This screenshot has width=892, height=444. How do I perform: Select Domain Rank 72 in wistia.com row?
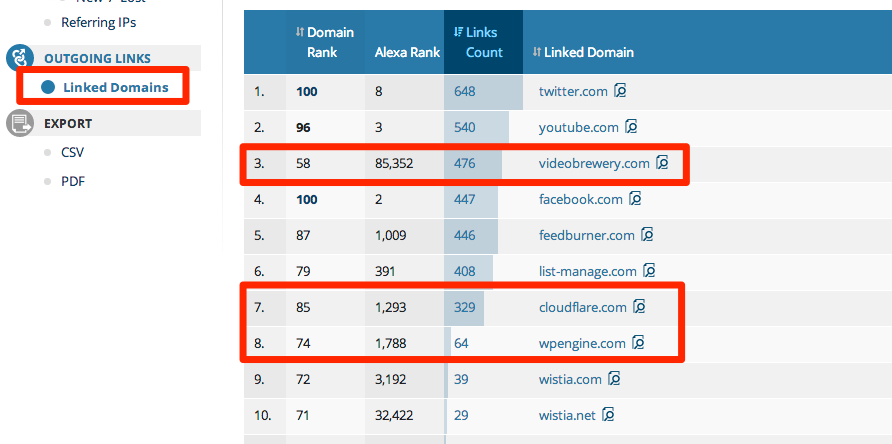pyautogui.click(x=303, y=379)
